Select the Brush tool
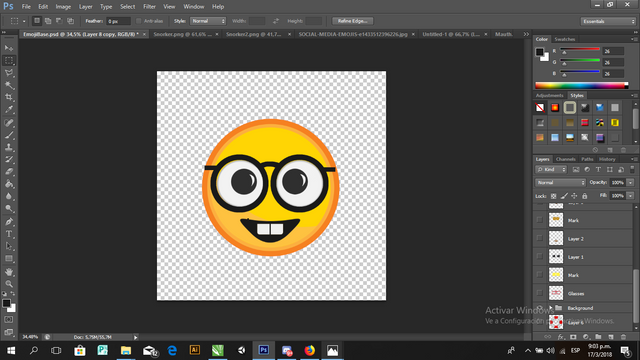Viewport: 640px width, 360px height. 9,135
